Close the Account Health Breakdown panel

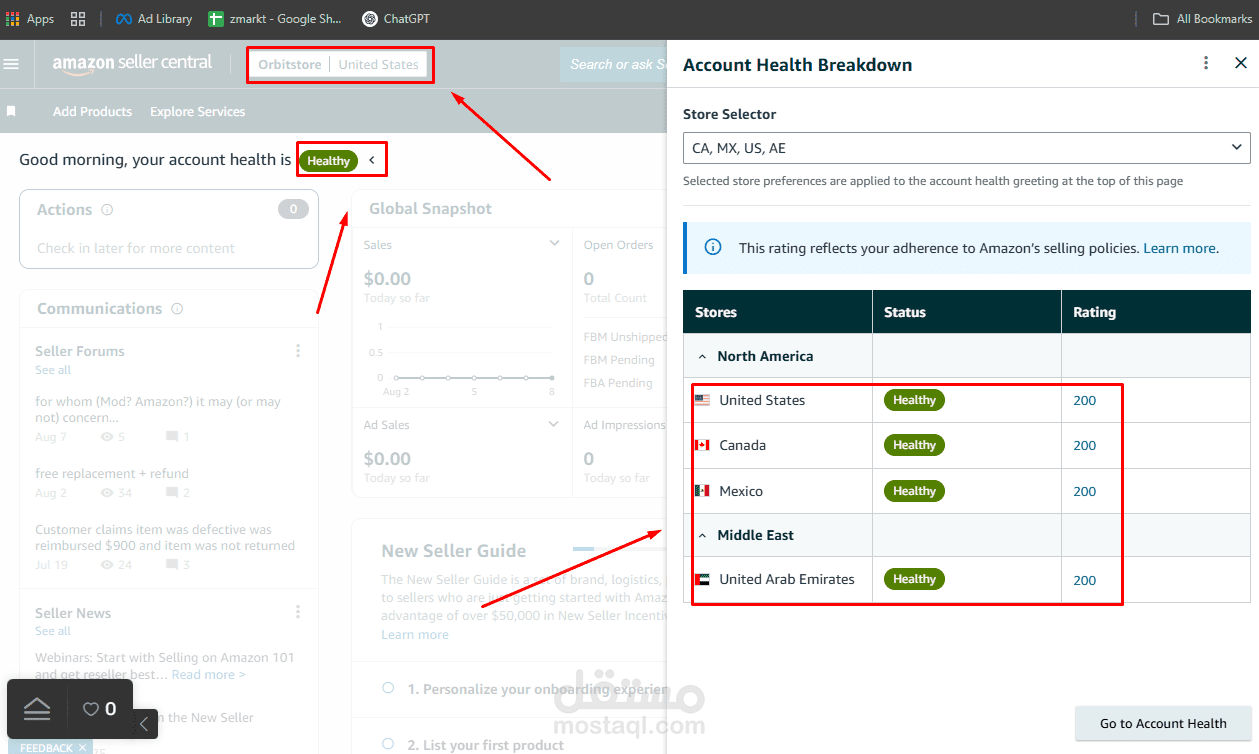(1241, 63)
